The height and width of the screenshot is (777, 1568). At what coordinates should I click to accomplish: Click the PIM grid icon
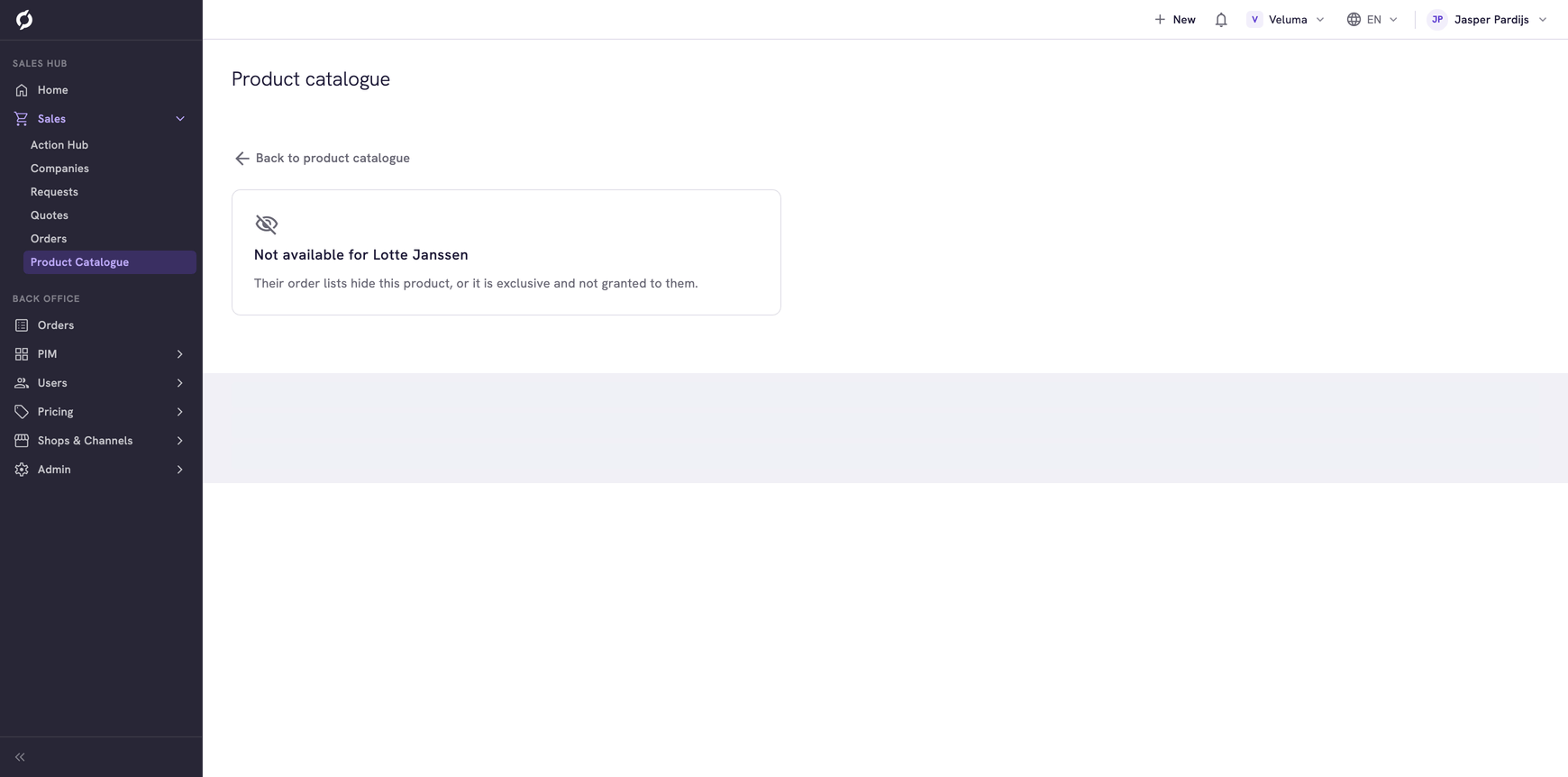click(x=22, y=354)
